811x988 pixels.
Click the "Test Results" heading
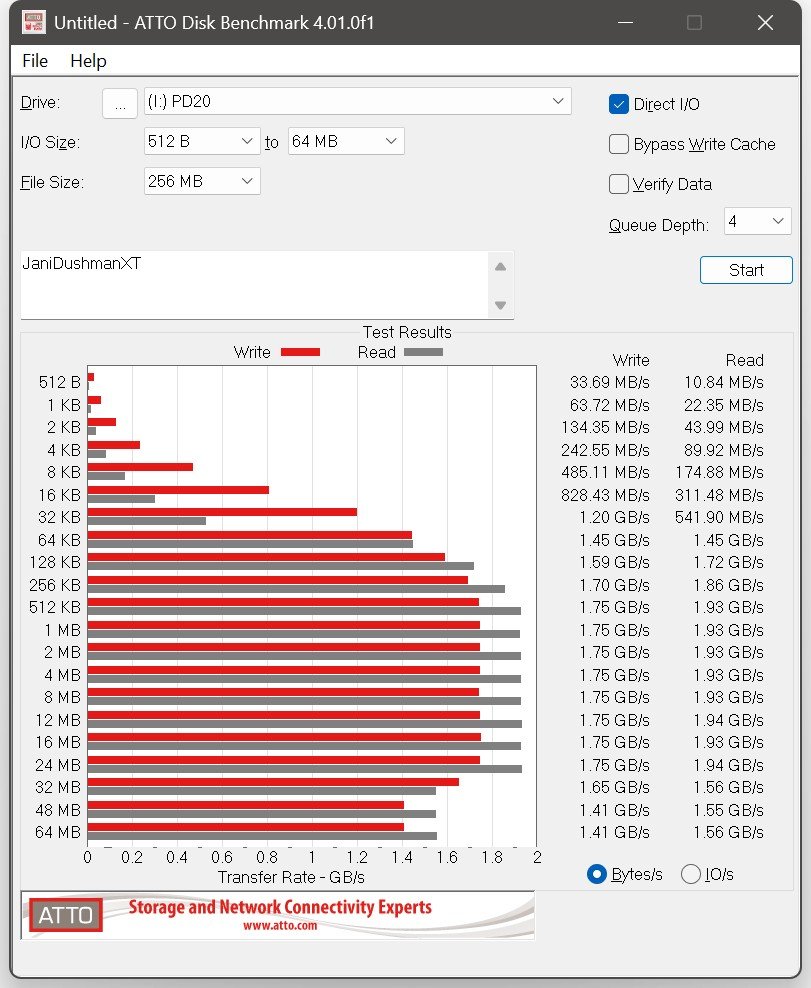pos(407,332)
